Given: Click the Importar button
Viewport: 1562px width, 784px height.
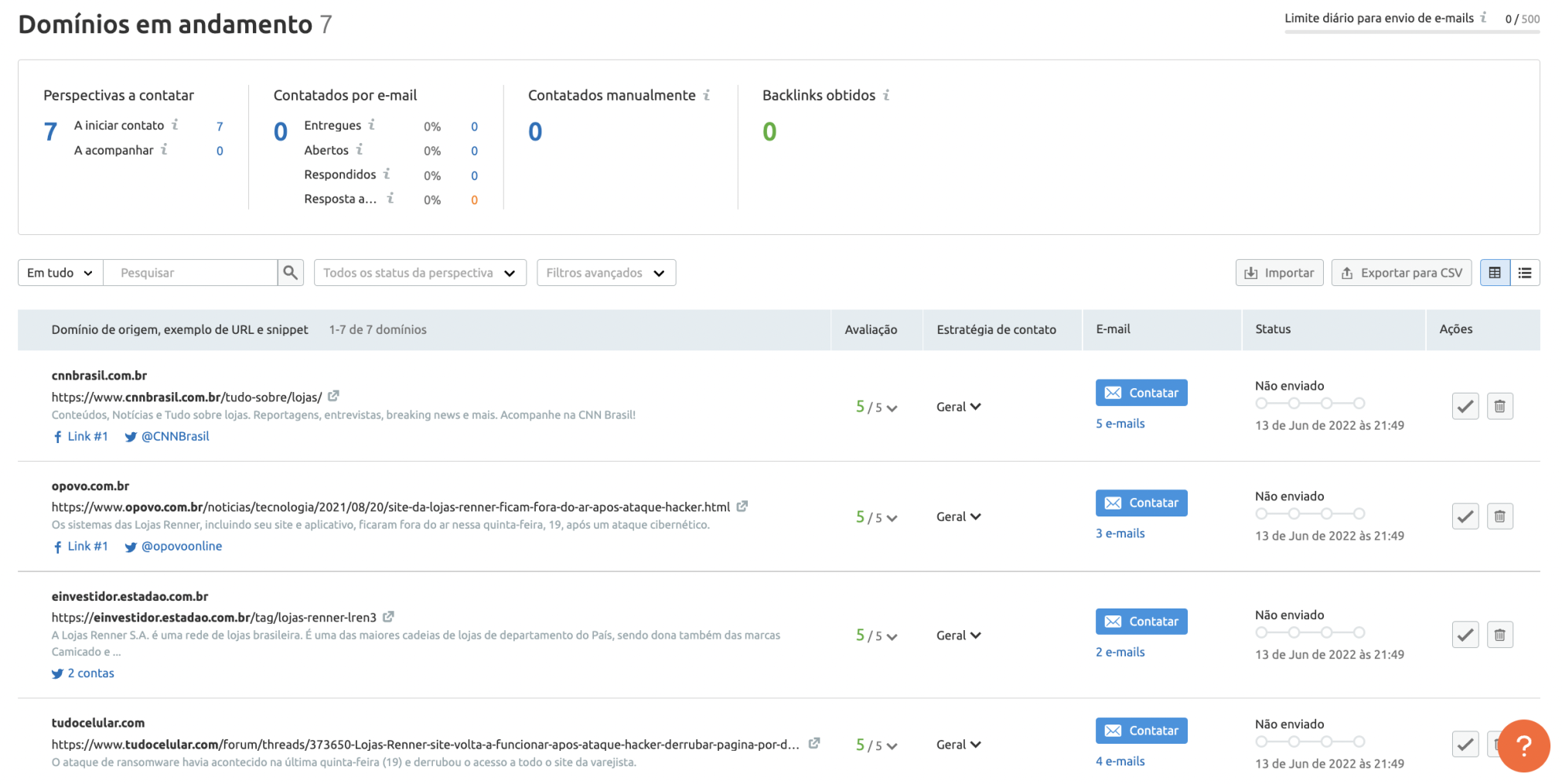Looking at the screenshot, I should coord(1280,272).
